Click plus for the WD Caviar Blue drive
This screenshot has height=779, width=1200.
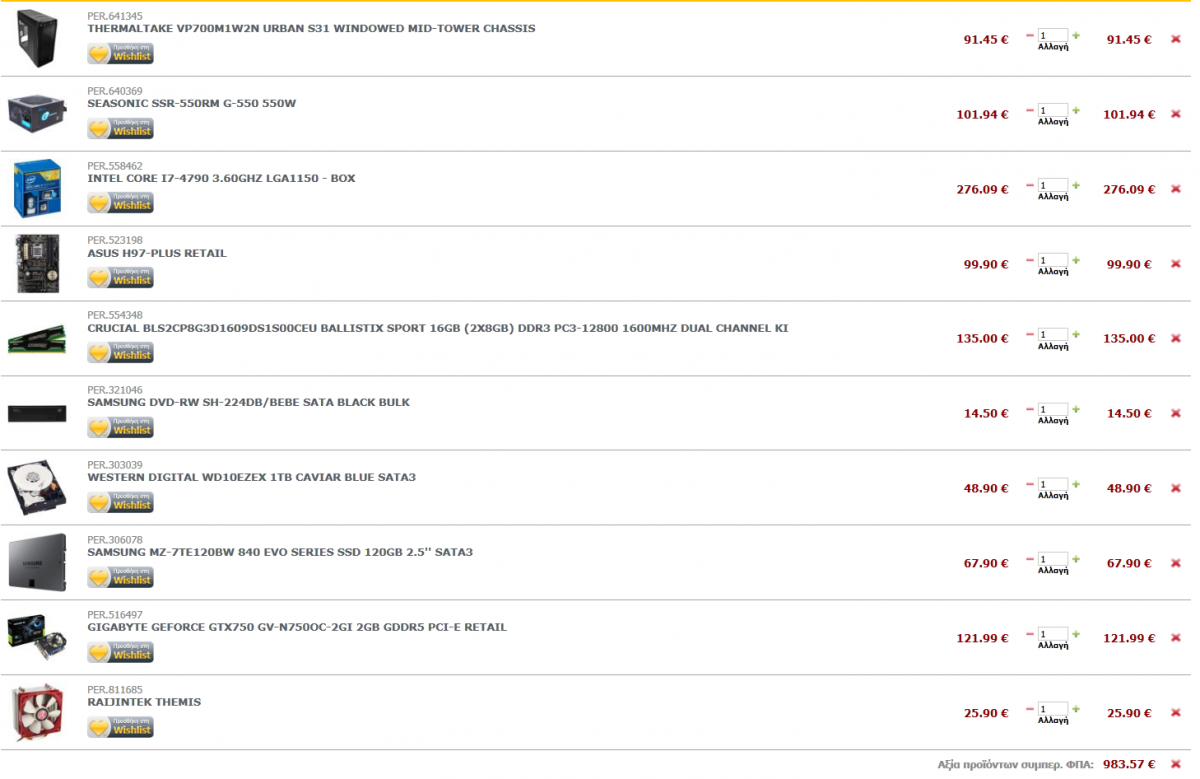(1076, 484)
